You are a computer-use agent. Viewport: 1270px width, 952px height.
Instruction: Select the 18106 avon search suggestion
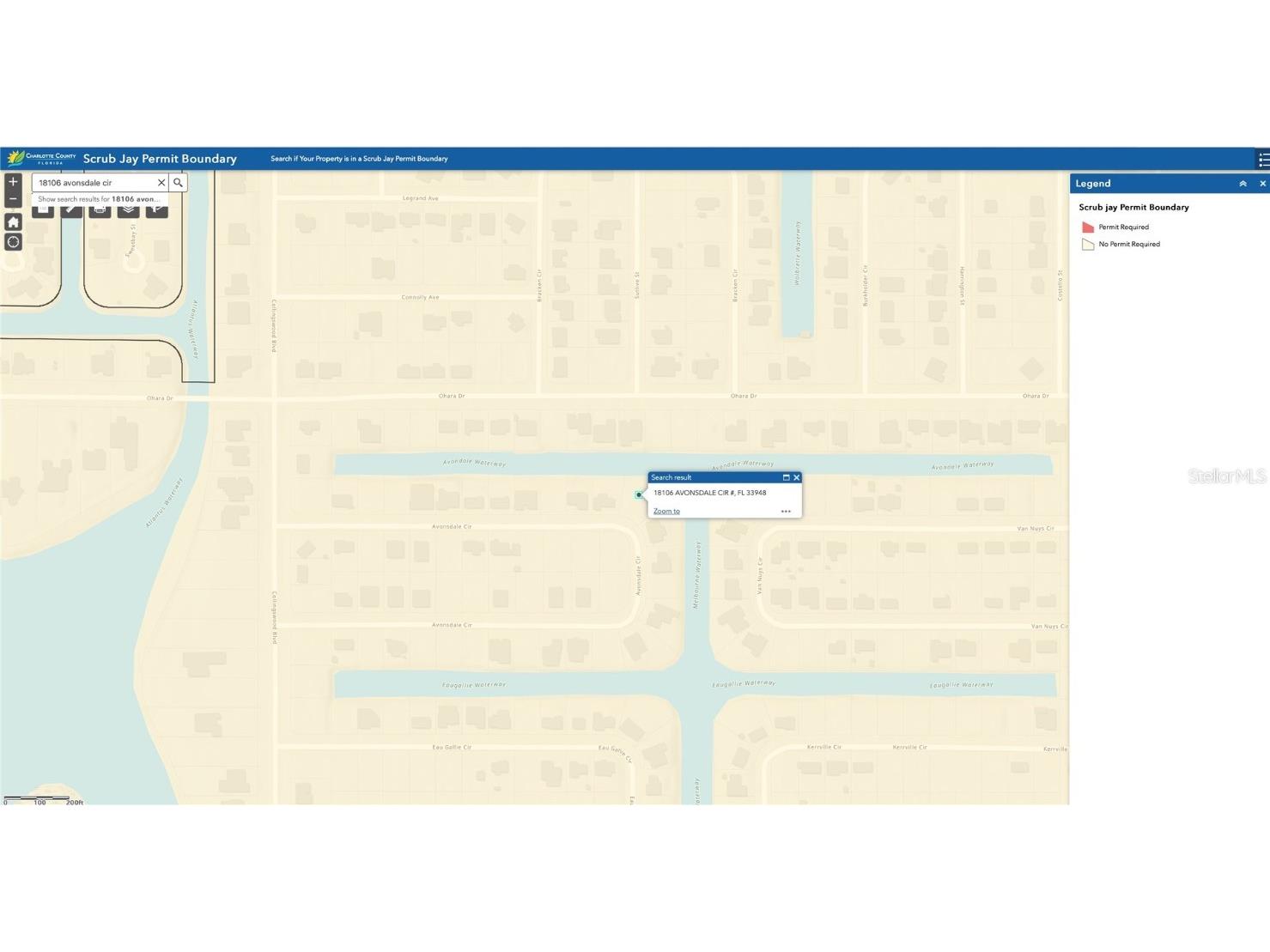[97, 198]
